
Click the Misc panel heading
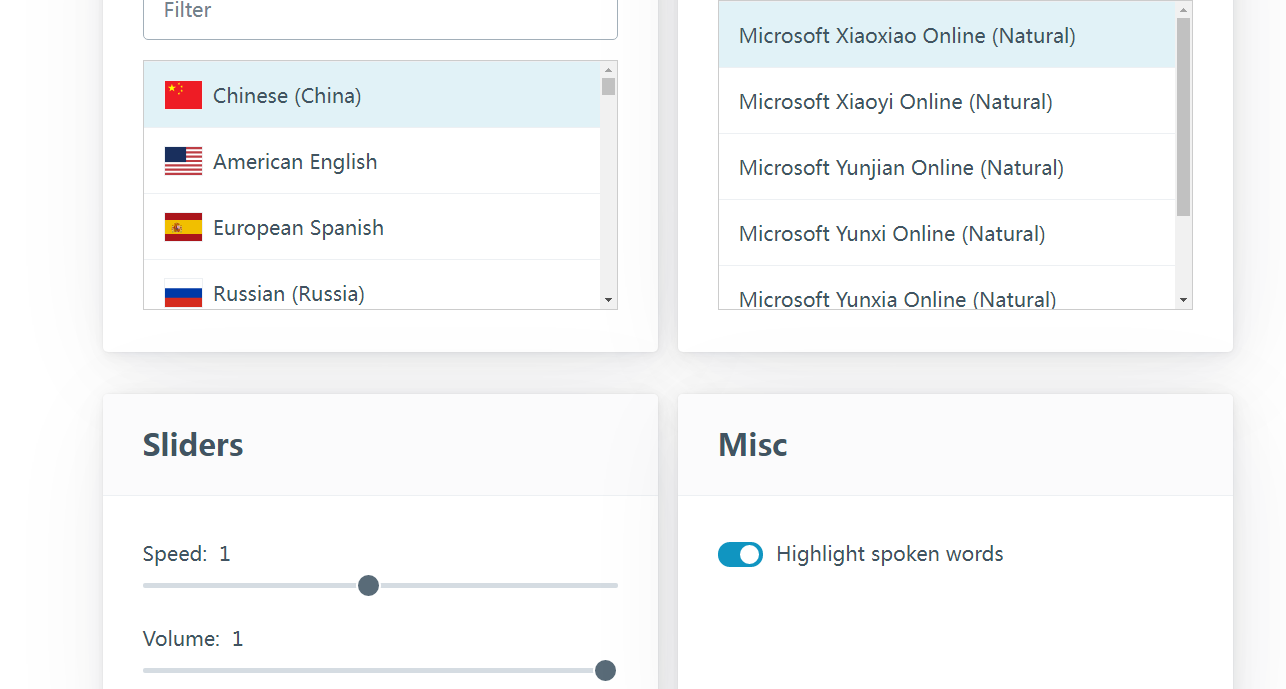[x=753, y=444]
